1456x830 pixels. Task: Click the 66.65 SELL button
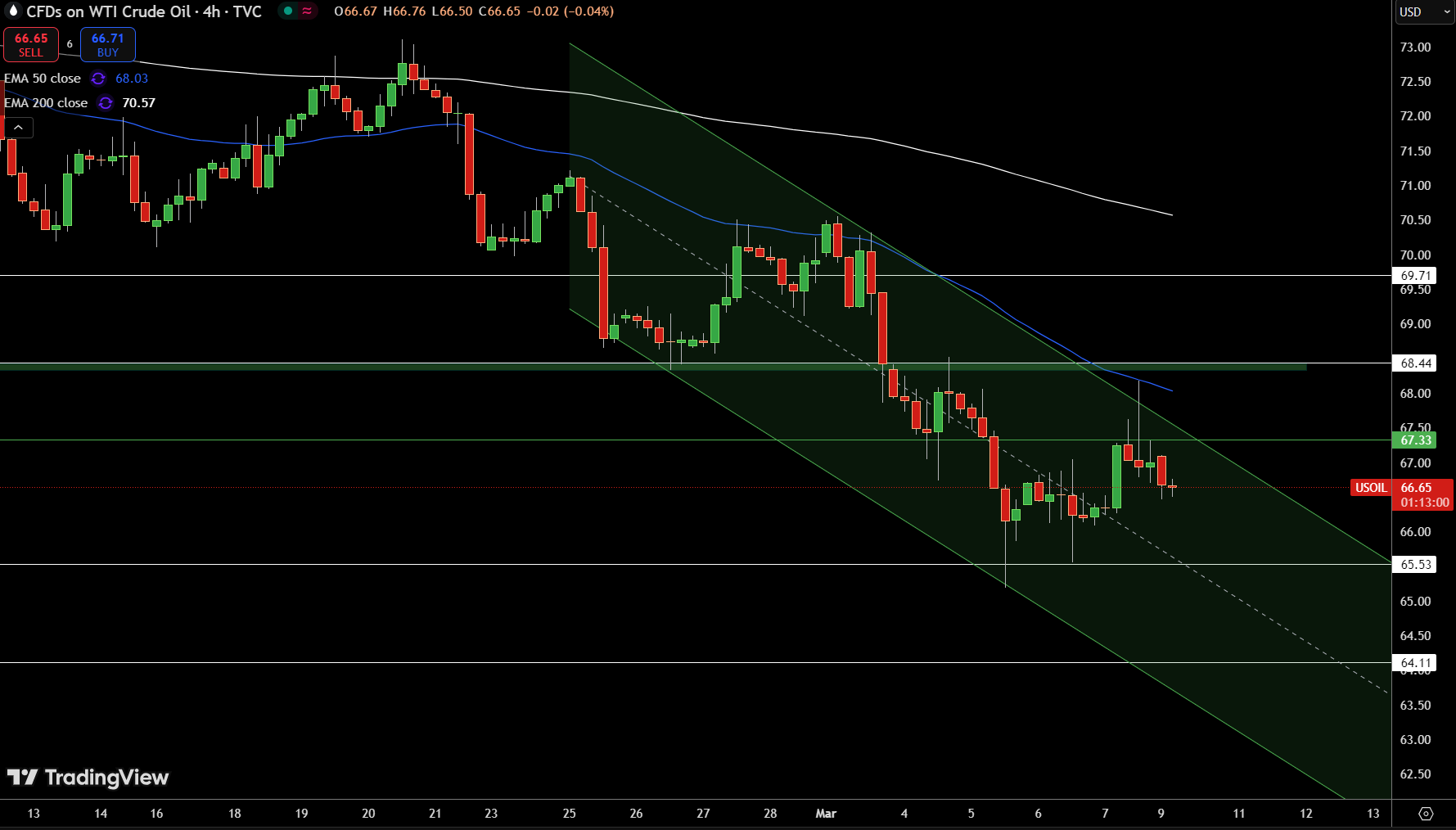(x=31, y=44)
